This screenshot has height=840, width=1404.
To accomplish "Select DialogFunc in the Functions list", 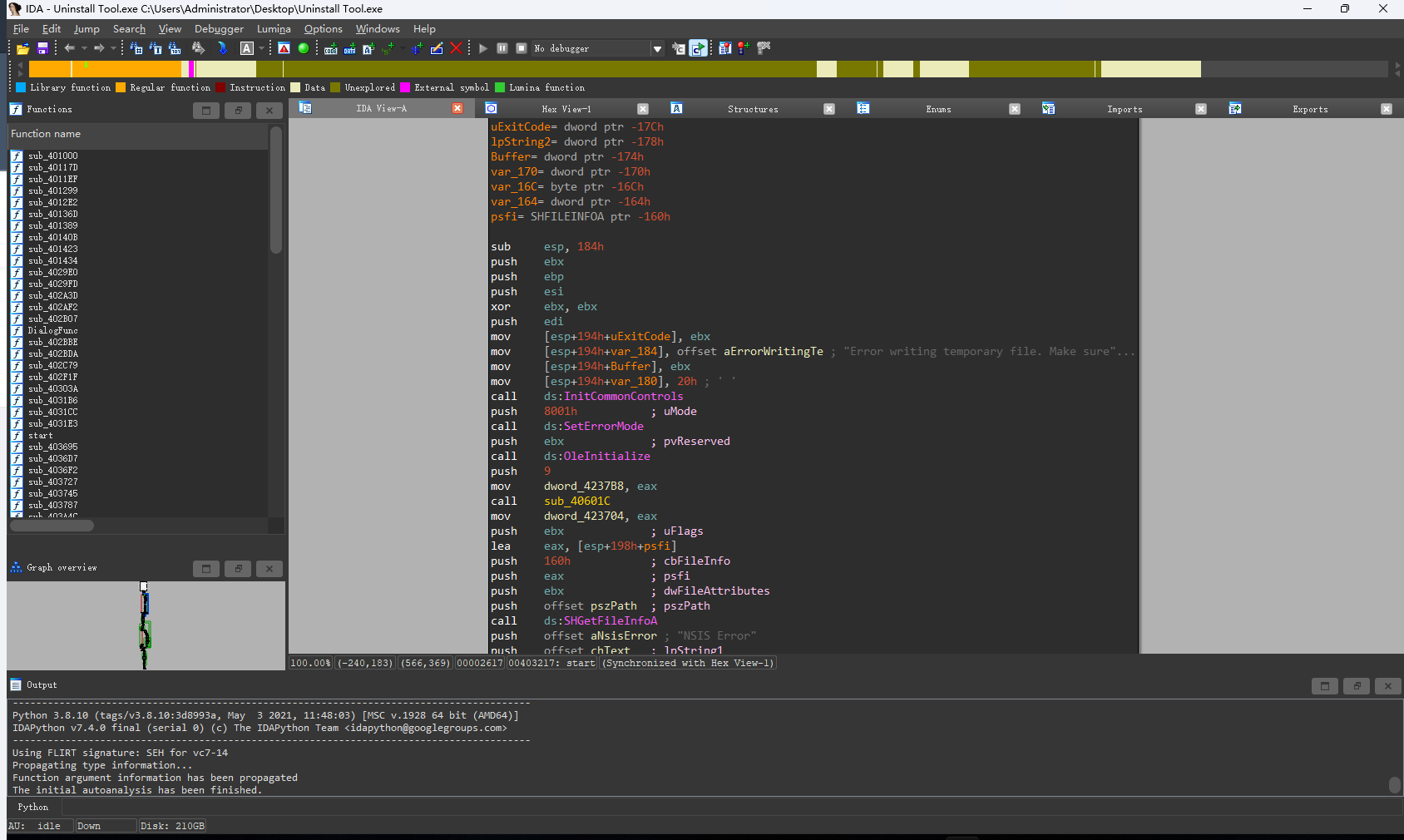I will pyautogui.click(x=52, y=331).
